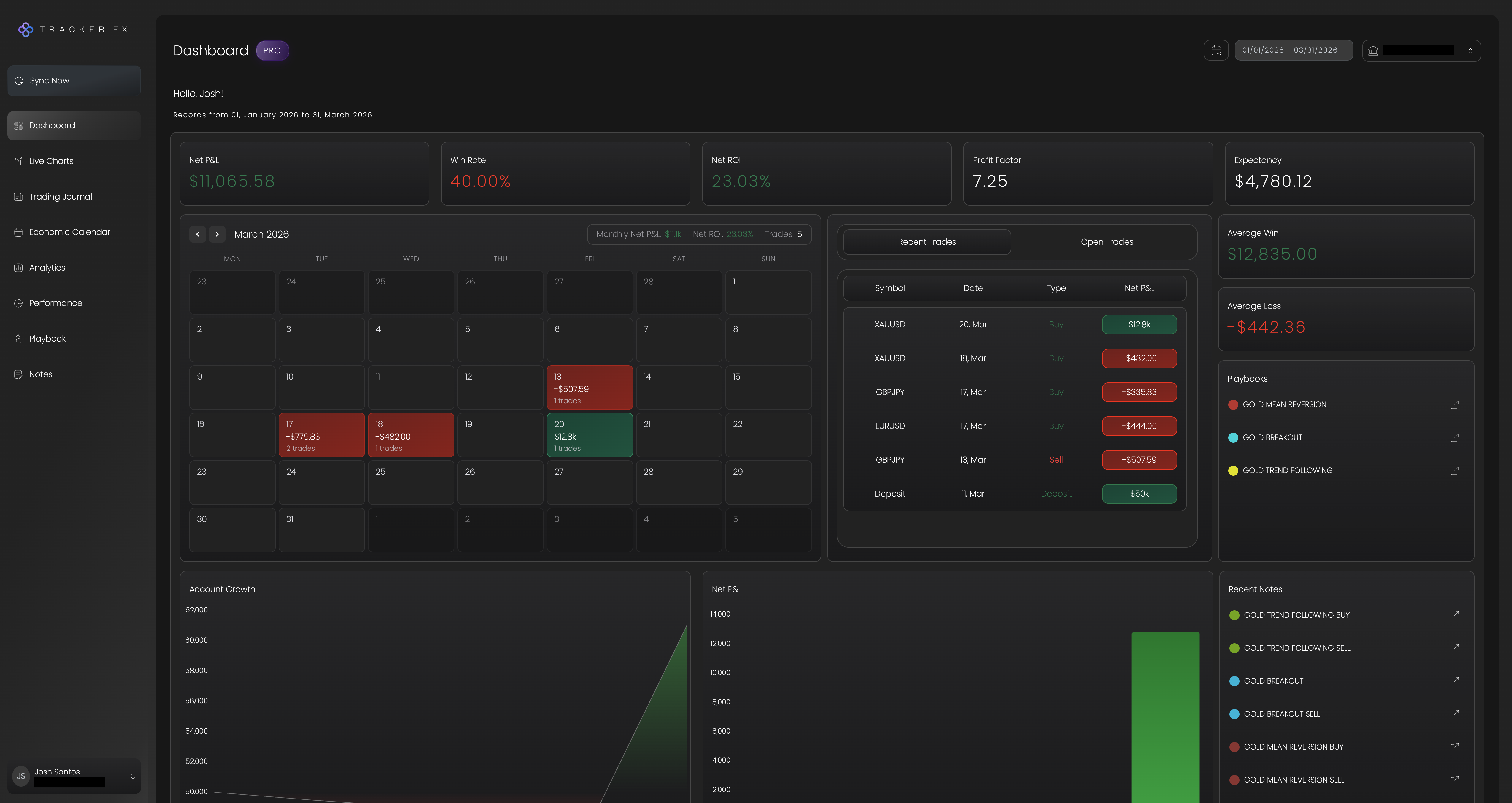Select the Trading Journal notebook icon
The width and height of the screenshot is (1512, 803).
[18, 196]
